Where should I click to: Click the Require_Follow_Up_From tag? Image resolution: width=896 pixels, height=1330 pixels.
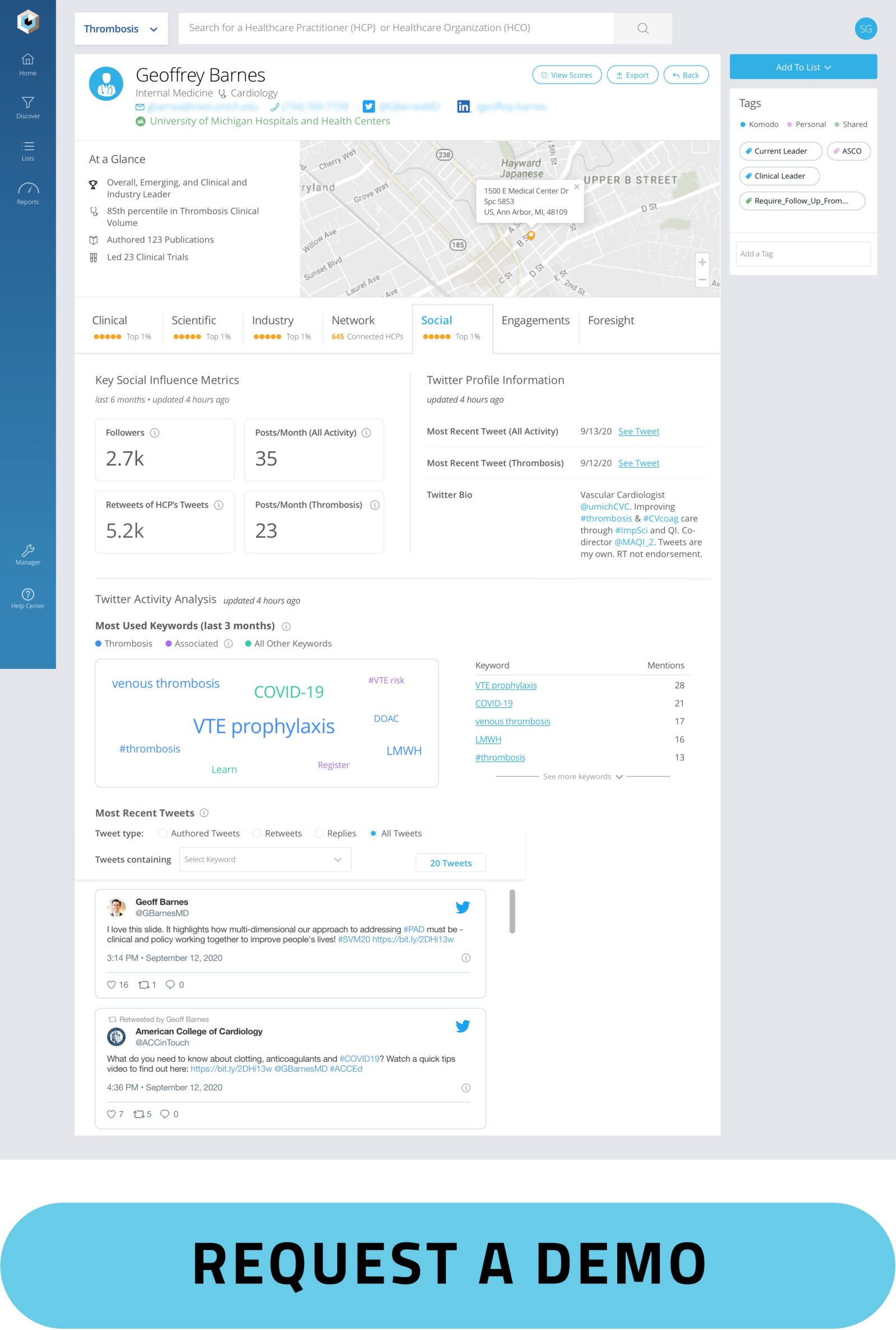tap(802, 201)
